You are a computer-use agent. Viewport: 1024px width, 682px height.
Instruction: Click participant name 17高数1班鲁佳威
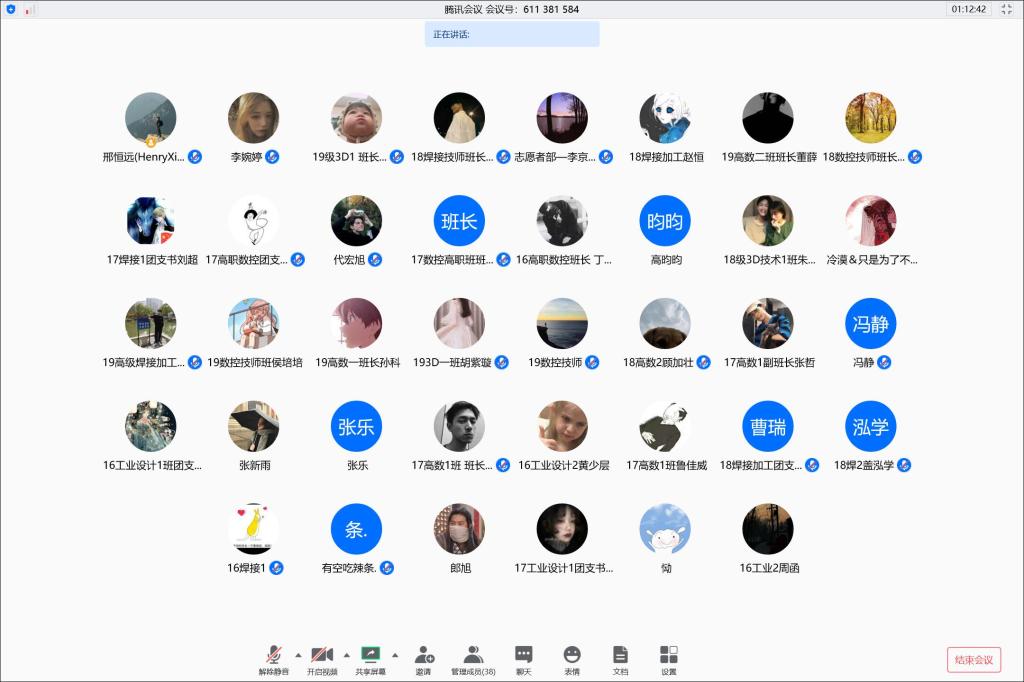pyautogui.click(x=666, y=465)
